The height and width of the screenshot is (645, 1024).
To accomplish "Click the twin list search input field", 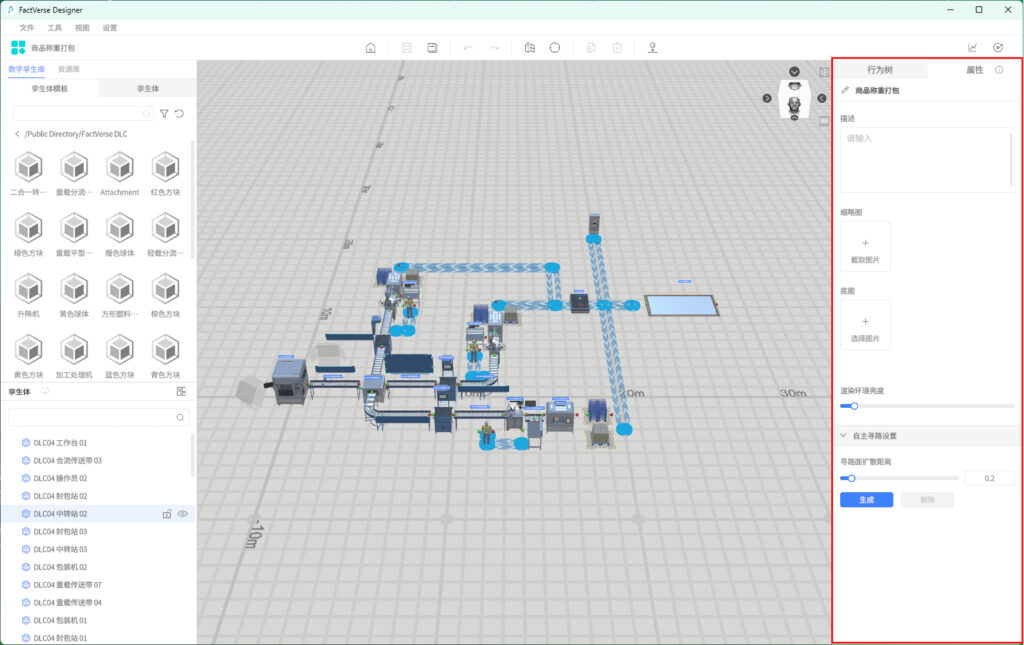I will tap(99, 418).
